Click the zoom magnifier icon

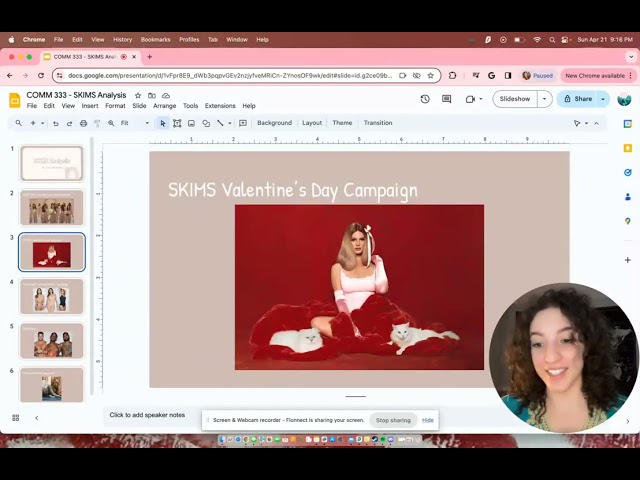tap(111, 123)
